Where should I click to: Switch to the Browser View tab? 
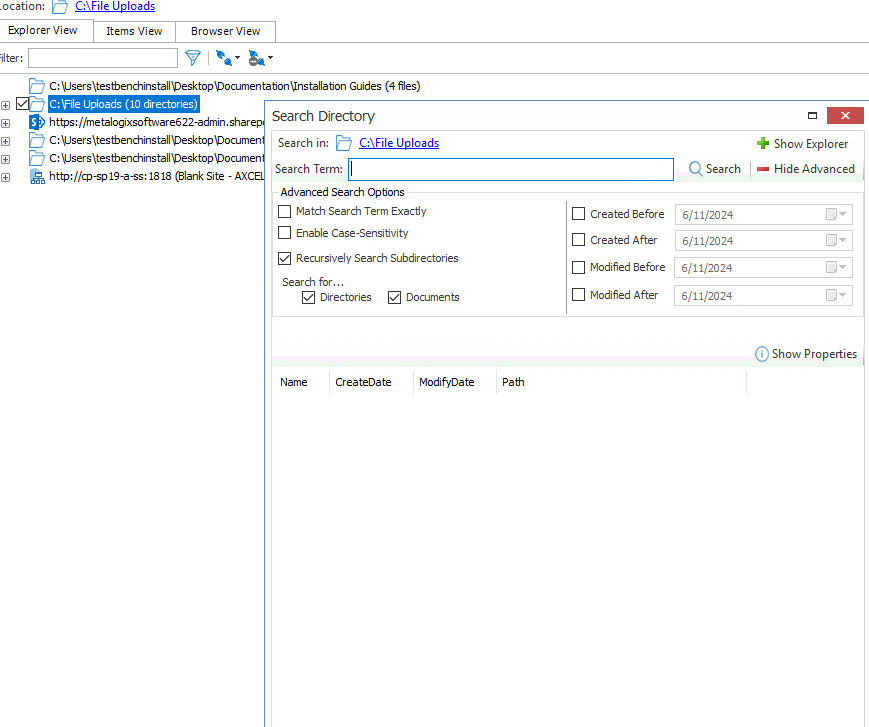tap(225, 31)
